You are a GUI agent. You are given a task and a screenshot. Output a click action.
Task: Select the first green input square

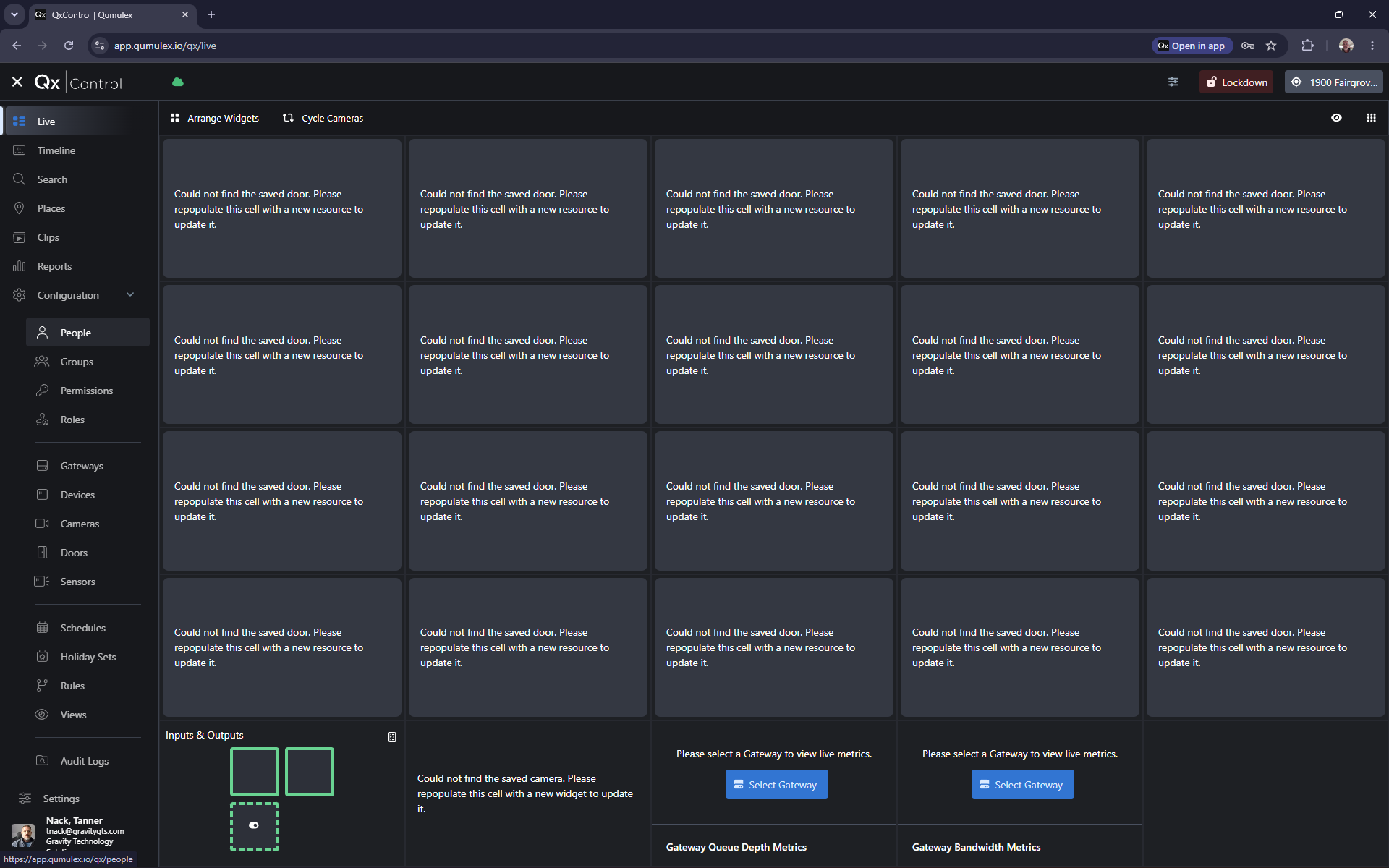[x=255, y=772]
